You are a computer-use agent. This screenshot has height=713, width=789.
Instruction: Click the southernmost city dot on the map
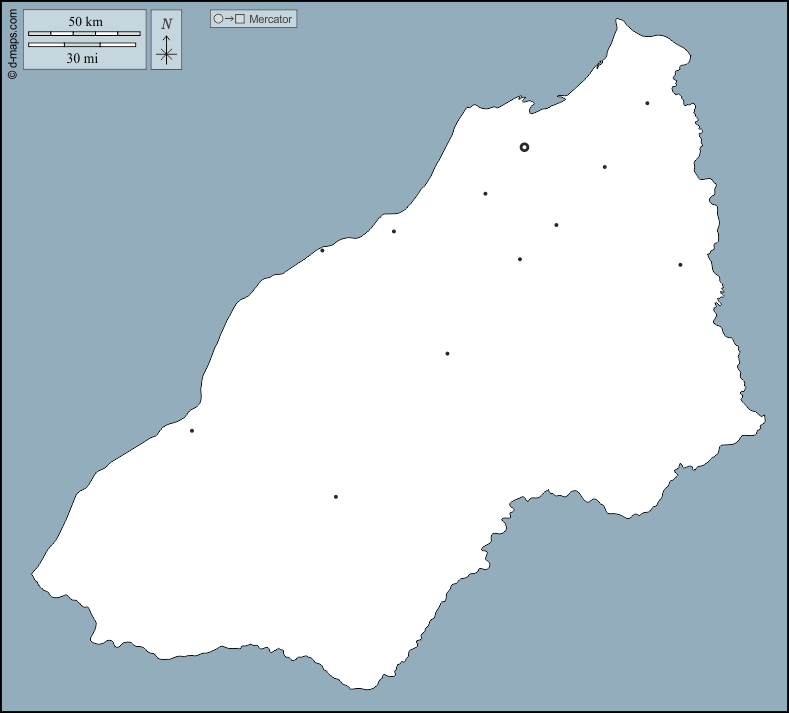(x=336, y=497)
